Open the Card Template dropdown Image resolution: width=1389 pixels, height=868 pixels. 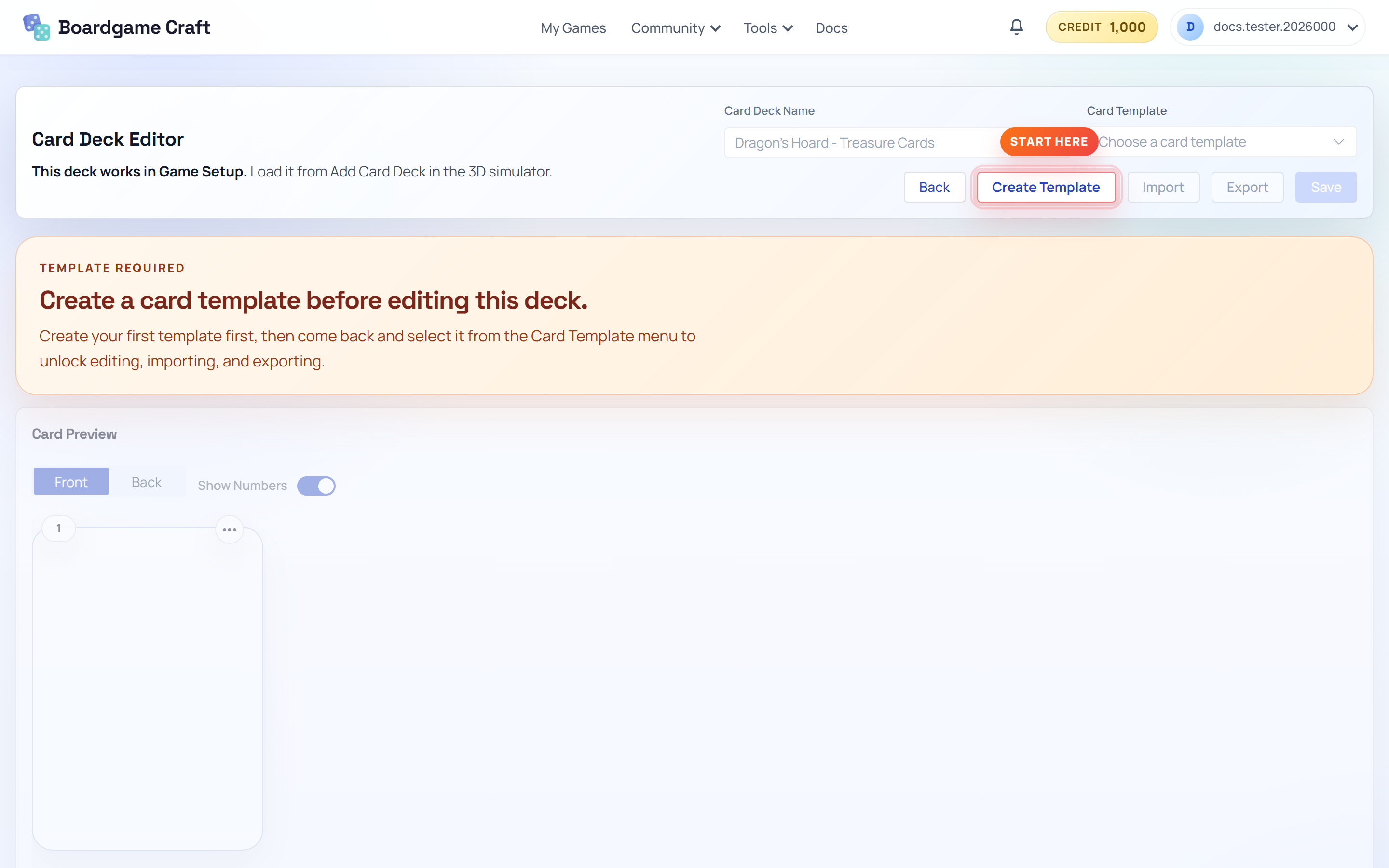pos(1221,142)
